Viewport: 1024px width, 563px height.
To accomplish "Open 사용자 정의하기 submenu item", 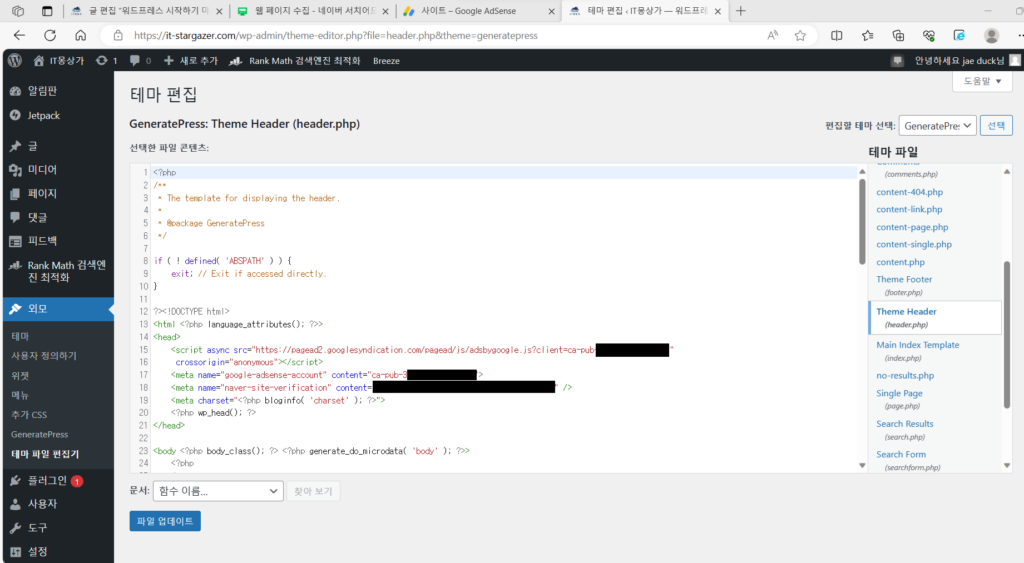I will click(x=44, y=355).
